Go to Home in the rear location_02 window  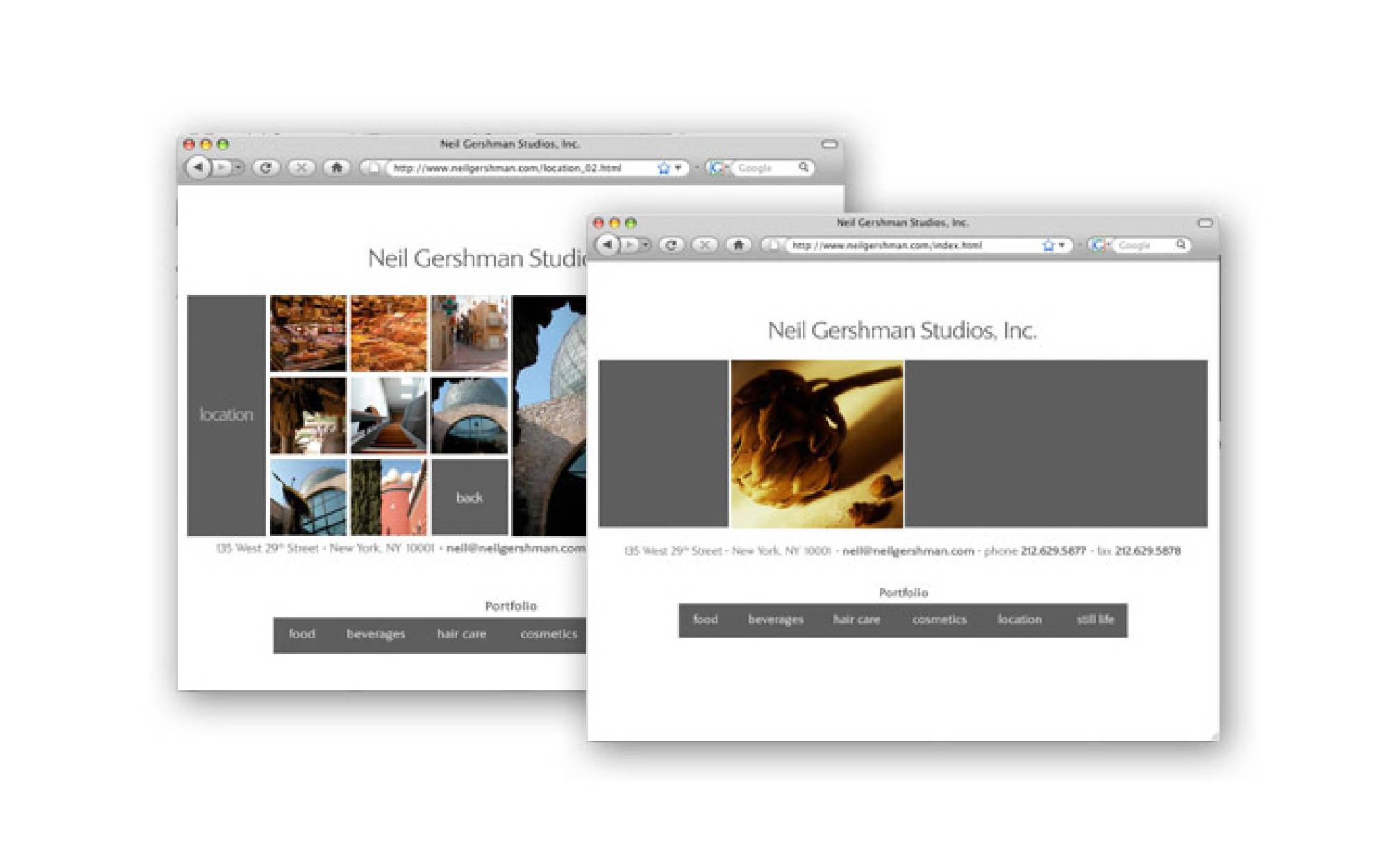(337, 167)
